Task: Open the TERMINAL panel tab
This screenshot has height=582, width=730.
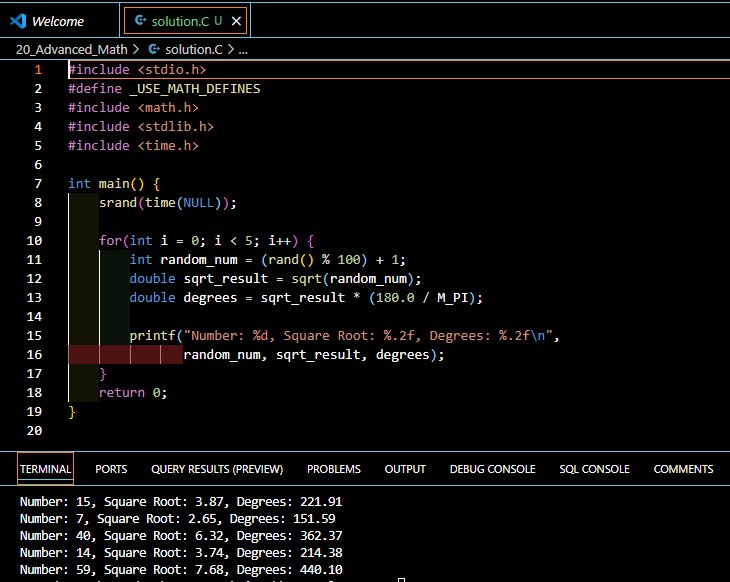Action: click(46, 469)
